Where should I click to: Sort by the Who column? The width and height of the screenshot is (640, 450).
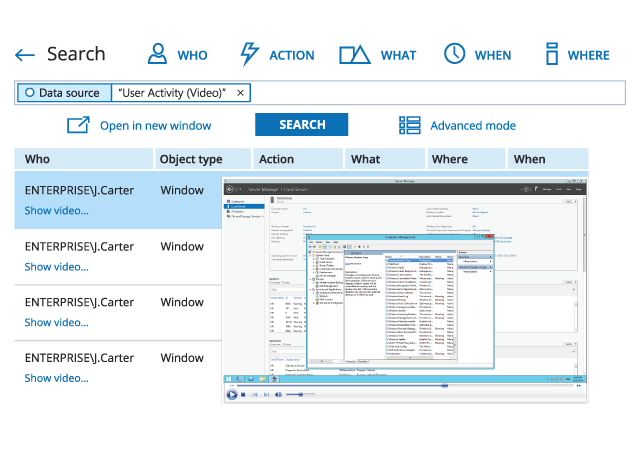[x=84, y=159]
